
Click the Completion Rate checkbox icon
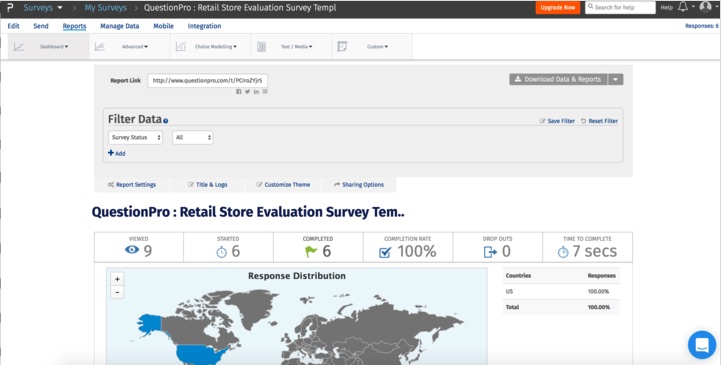[385, 252]
